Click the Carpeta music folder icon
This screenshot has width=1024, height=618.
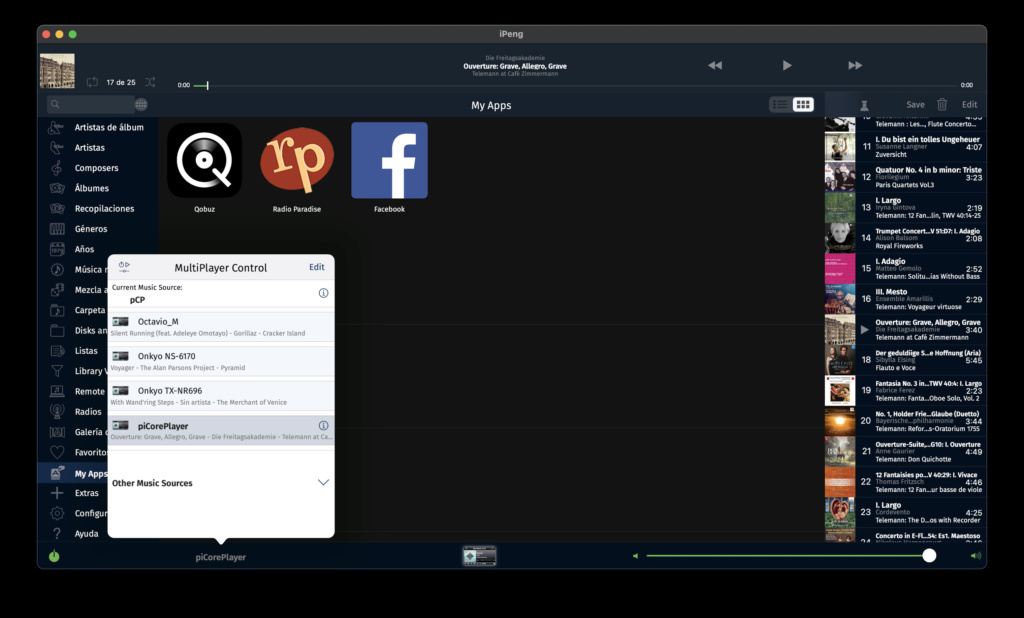coord(57,310)
